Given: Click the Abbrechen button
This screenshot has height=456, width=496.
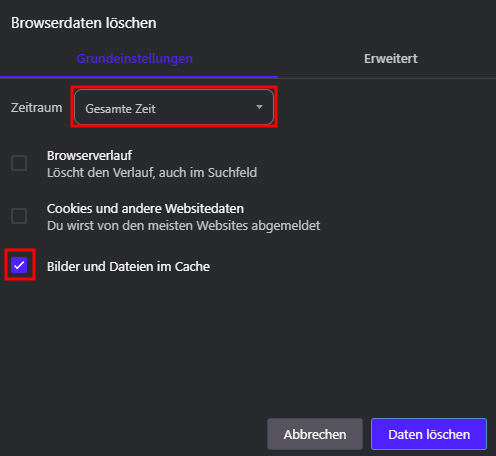Looking at the screenshot, I should pos(315,434).
